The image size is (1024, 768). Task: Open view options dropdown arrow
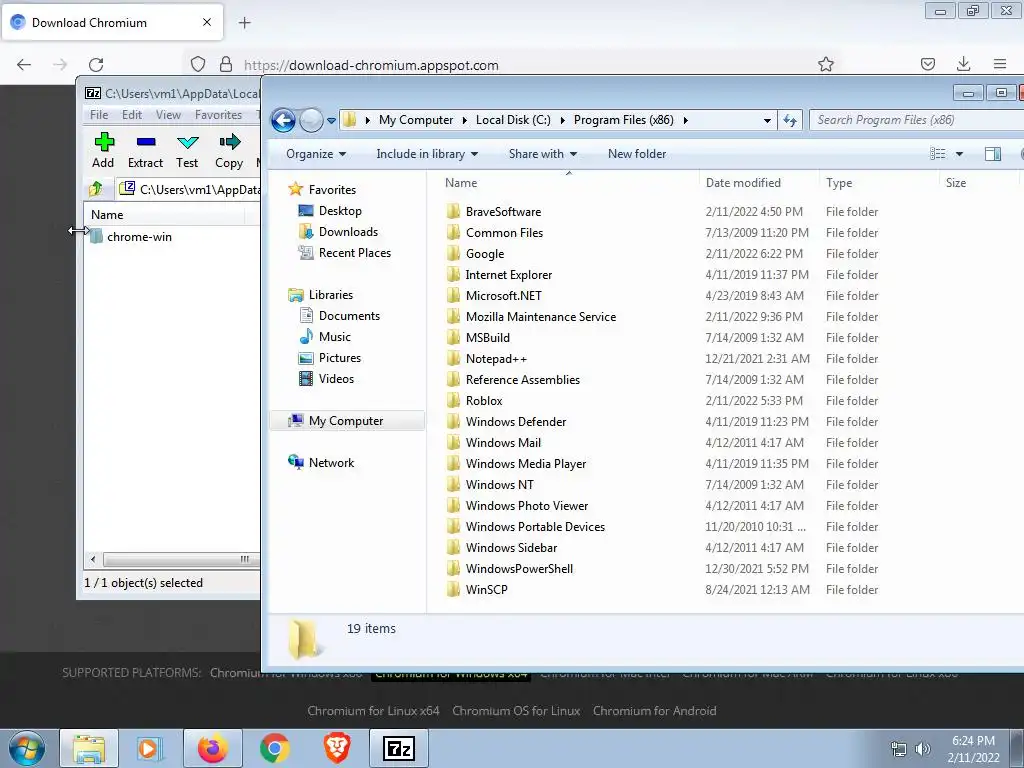(959, 154)
